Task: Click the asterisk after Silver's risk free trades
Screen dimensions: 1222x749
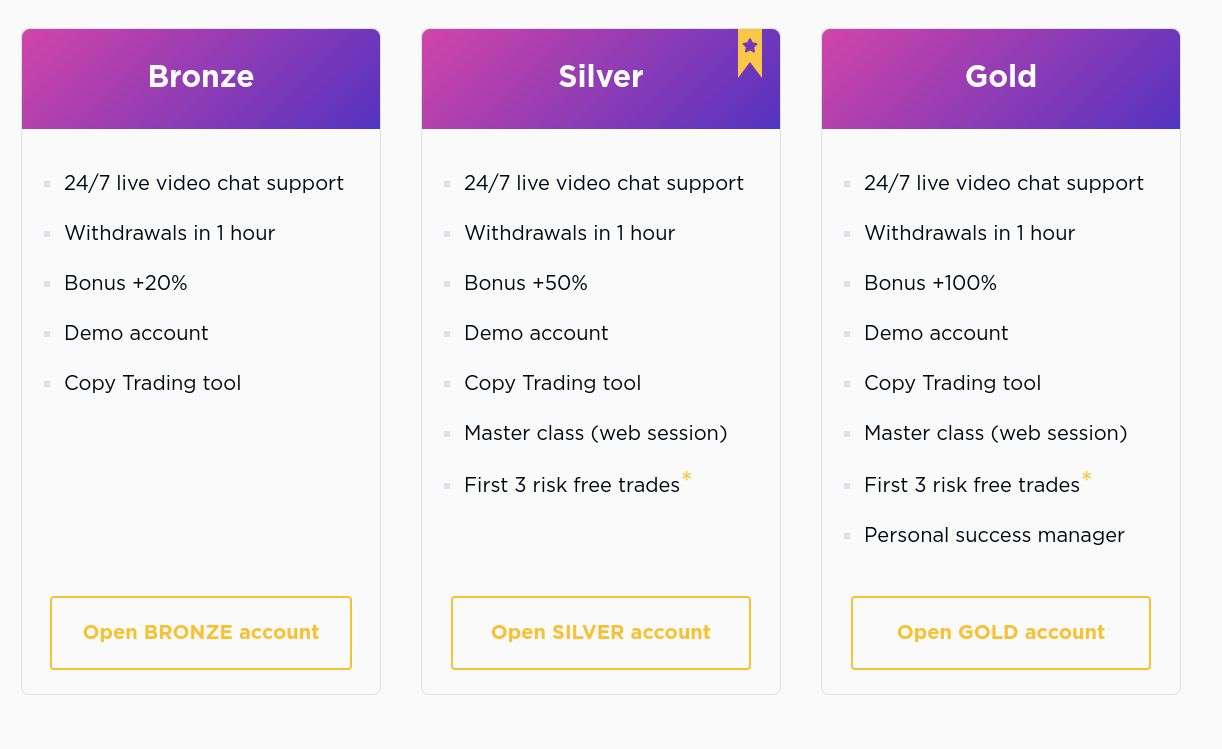Action: 687,478
